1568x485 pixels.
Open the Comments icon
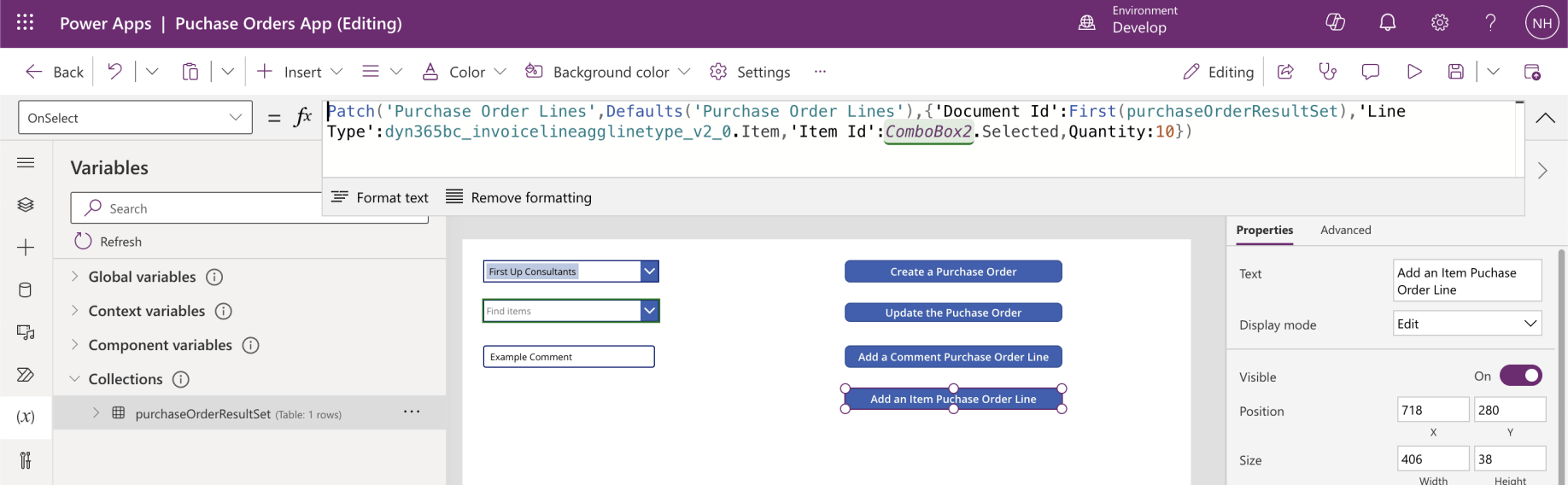(x=1371, y=72)
